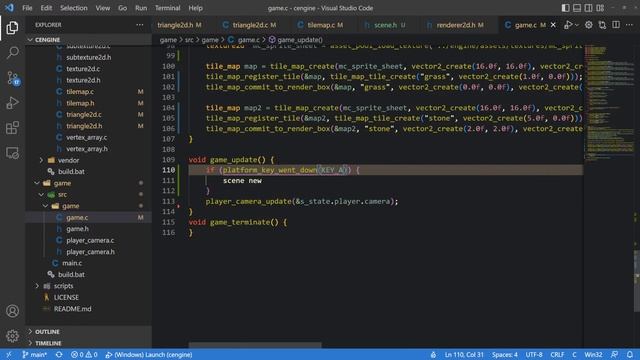Viewport: 640px width, 360px height.
Task: Open errors and warnings count in status bar
Action: pyautogui.click(x=84, y=355)
